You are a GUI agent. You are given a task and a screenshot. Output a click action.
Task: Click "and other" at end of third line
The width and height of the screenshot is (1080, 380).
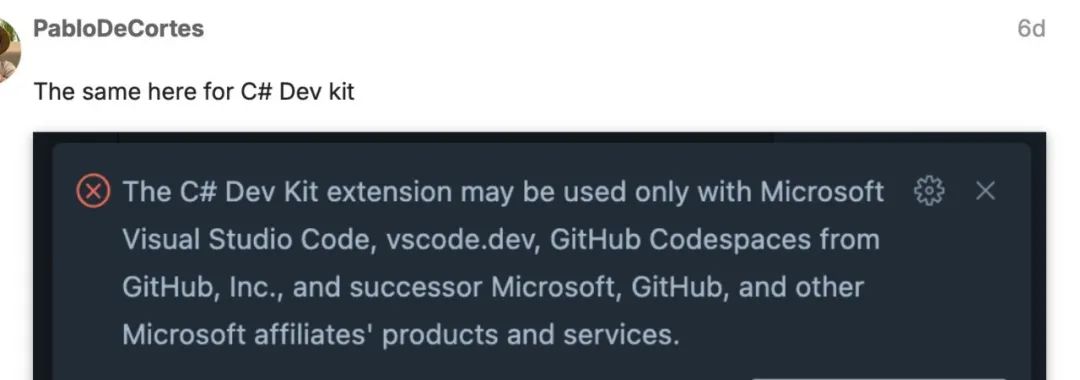coord(801,287)
